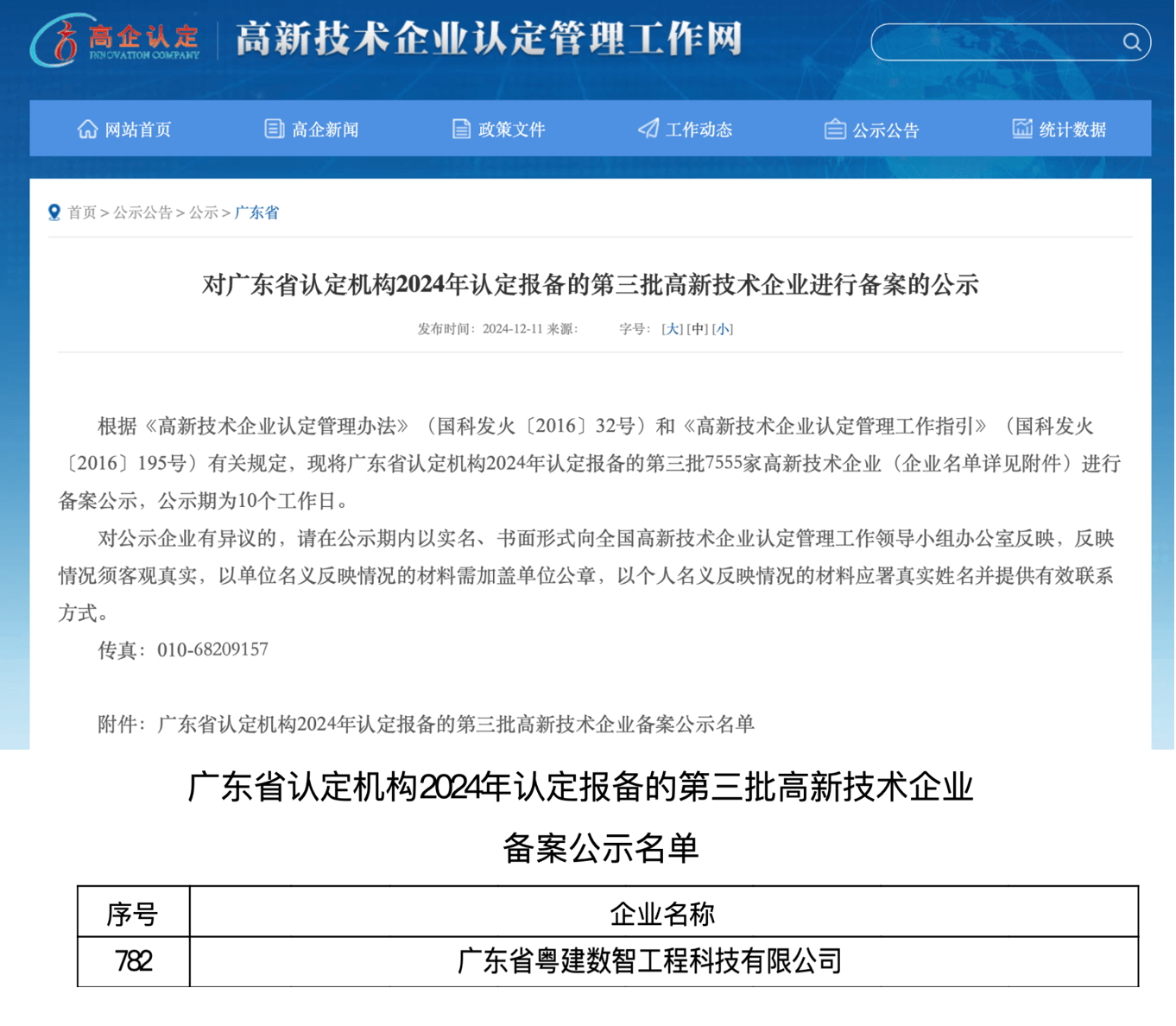This screenshot has height=1026, width=1176.
Task: Click the 备案公示名单 list title
Action: click(600, 849)
